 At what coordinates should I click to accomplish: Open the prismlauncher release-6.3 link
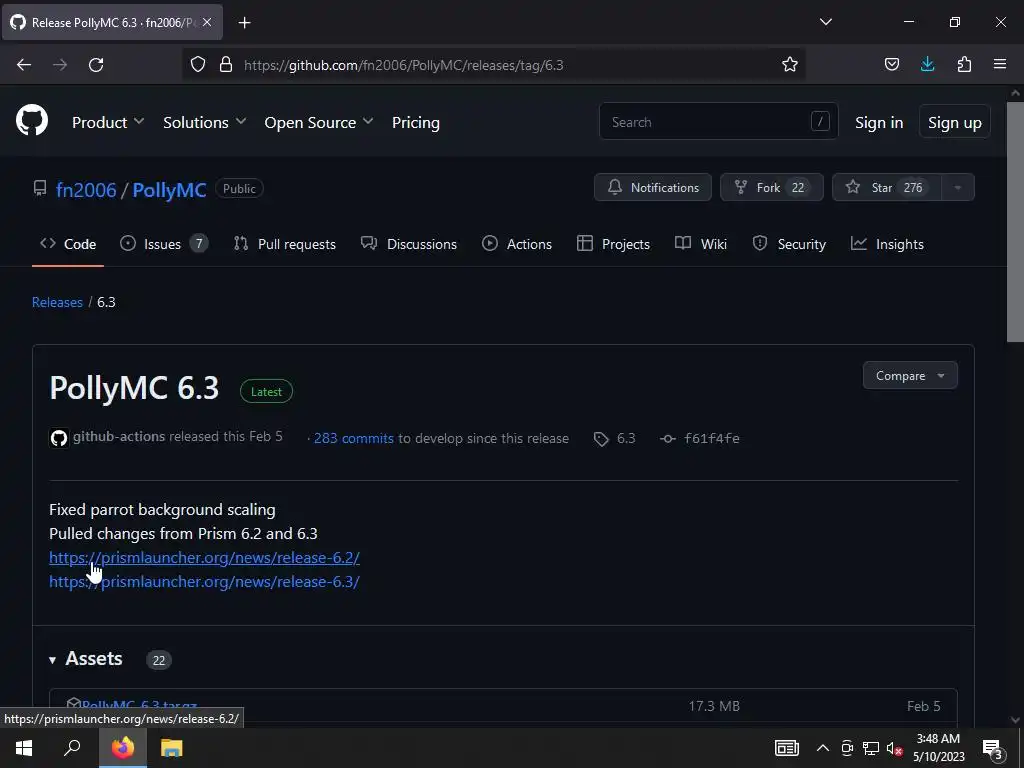pos(204,582)
